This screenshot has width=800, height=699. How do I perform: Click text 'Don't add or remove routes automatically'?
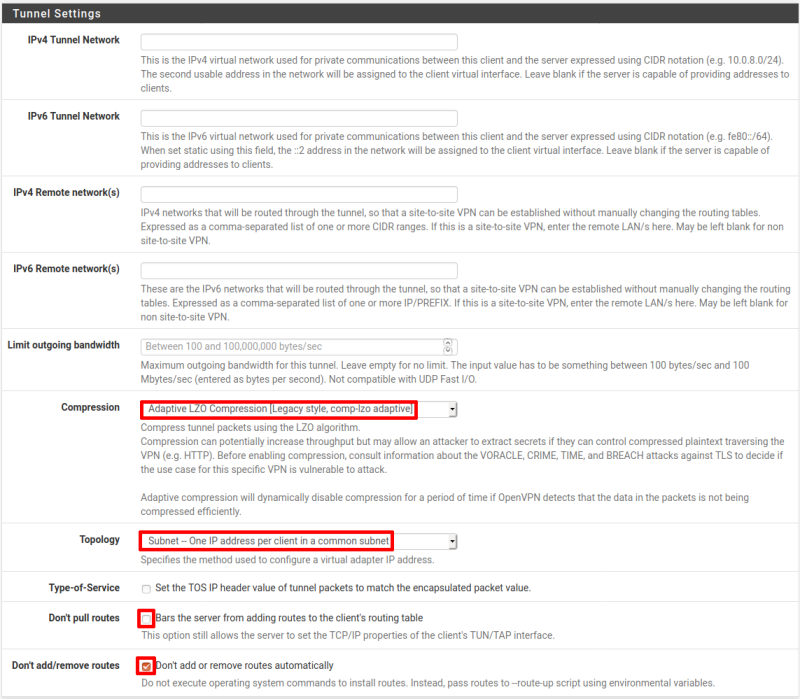[244, 665]
